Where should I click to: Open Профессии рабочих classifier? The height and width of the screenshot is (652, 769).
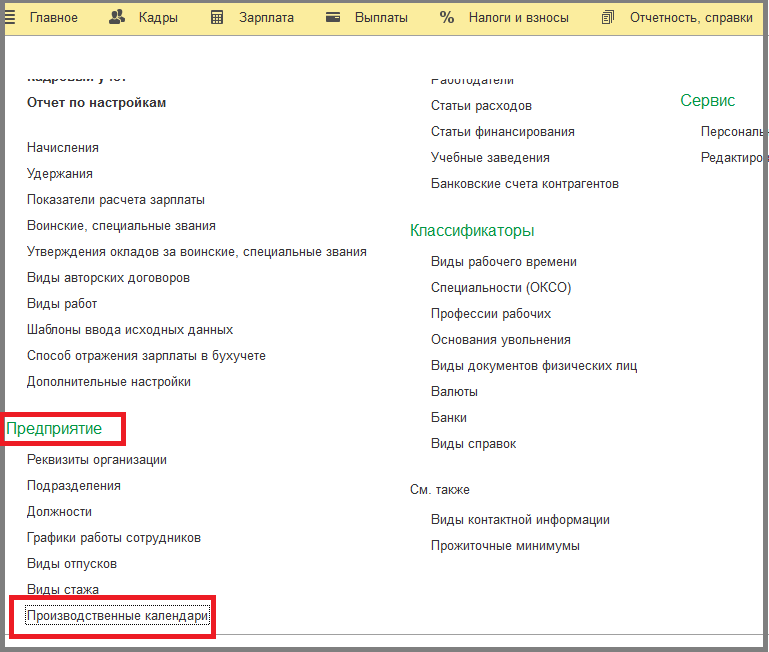491,314
